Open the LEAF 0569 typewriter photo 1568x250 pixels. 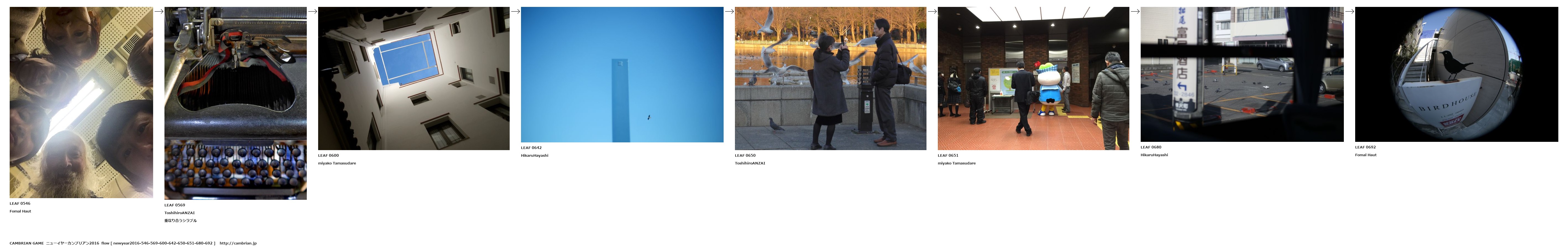[x=235, y=103]
